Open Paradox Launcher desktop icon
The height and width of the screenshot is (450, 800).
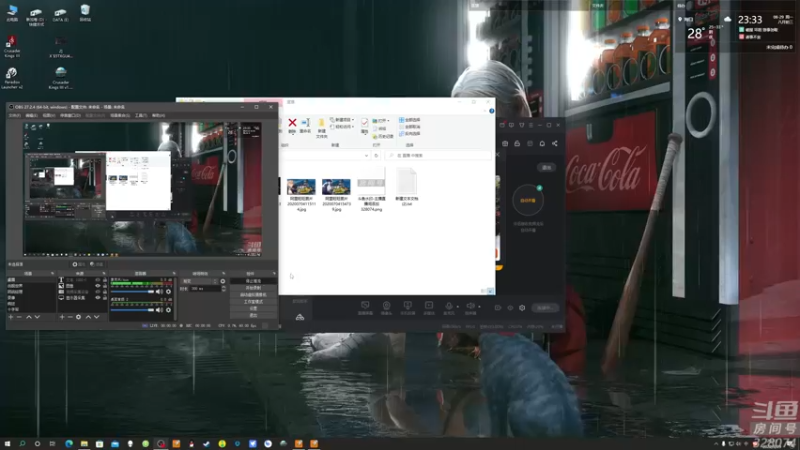(12, 78)
